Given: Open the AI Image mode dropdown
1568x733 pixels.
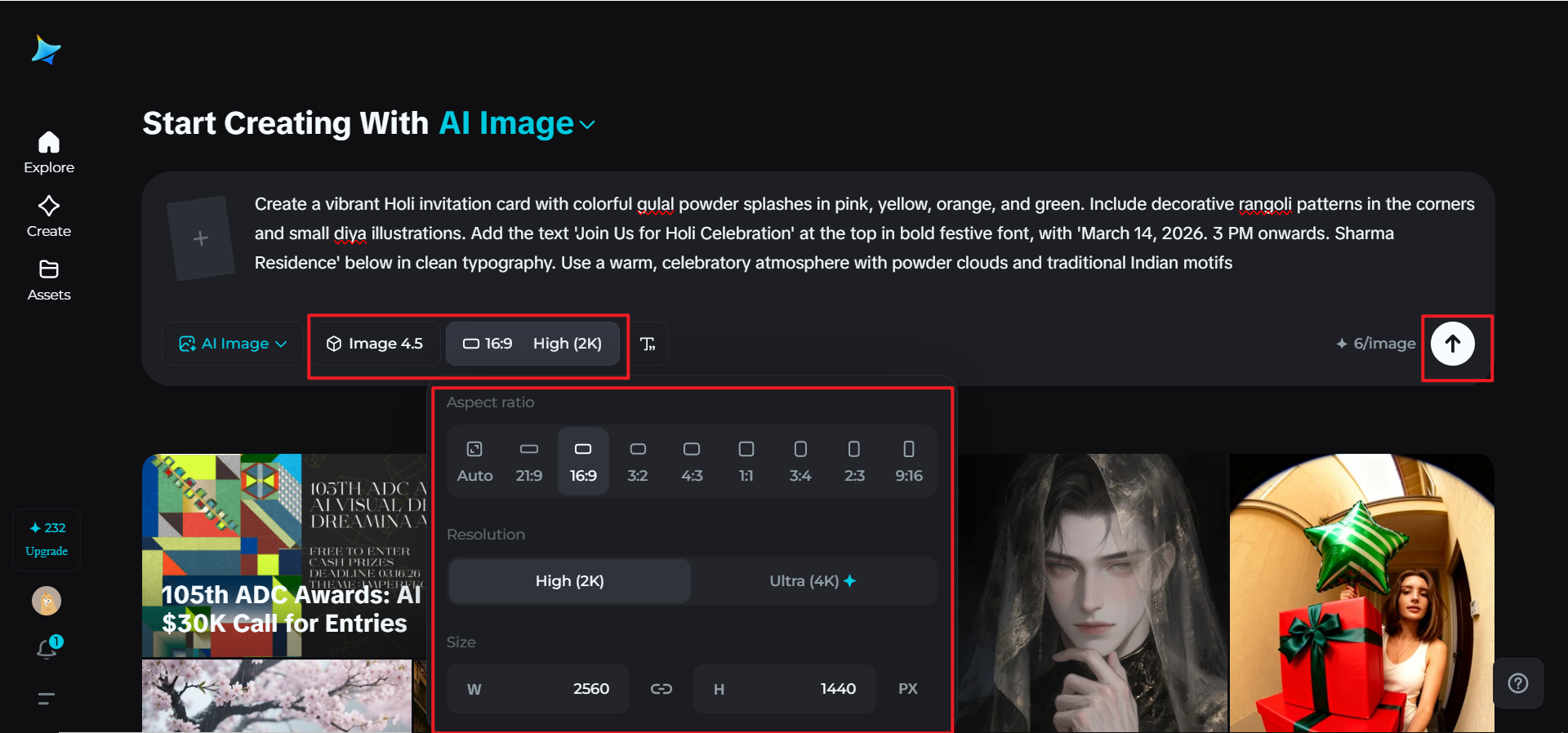Looking at the screenshot, I should pos(233,344).
